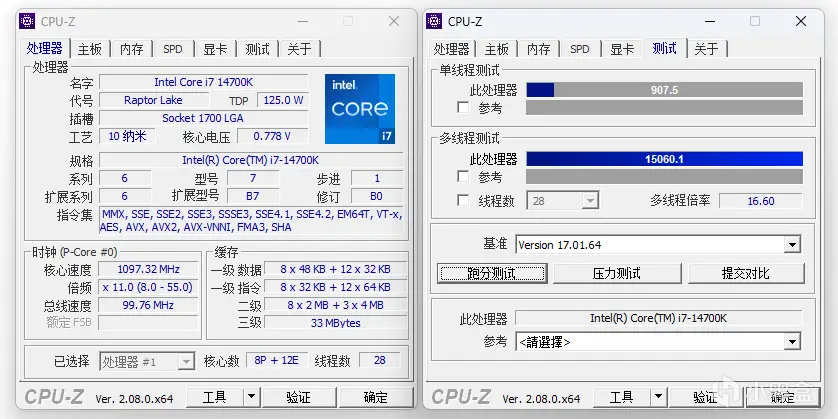
Task: Click the 压力测试 button
Action: point(617,273)
